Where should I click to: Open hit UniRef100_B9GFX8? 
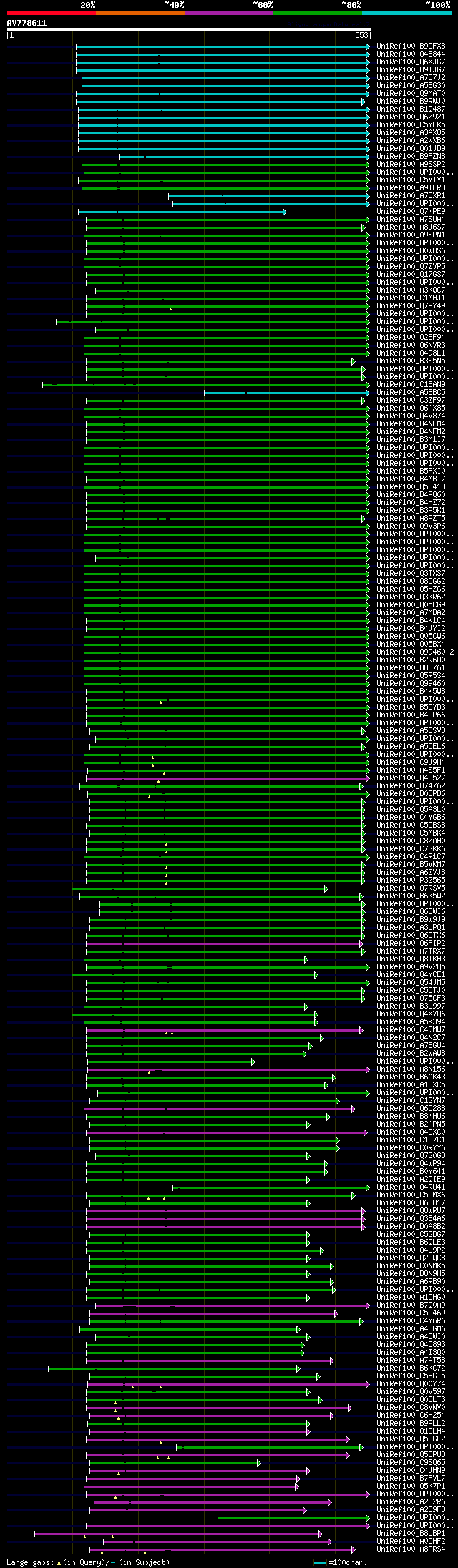pos(411,46)
